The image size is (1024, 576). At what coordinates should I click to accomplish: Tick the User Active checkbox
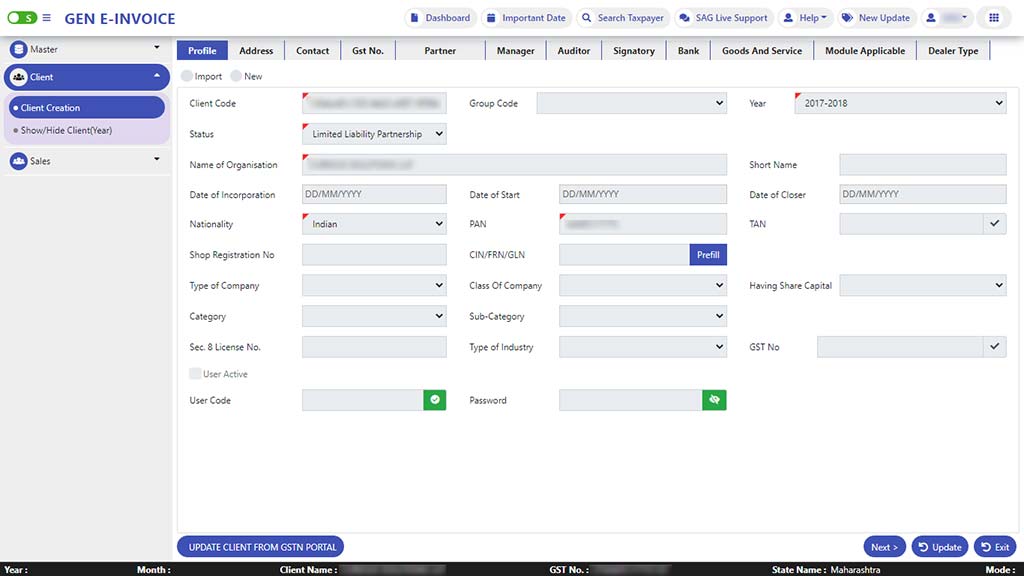tap(195, 374)
